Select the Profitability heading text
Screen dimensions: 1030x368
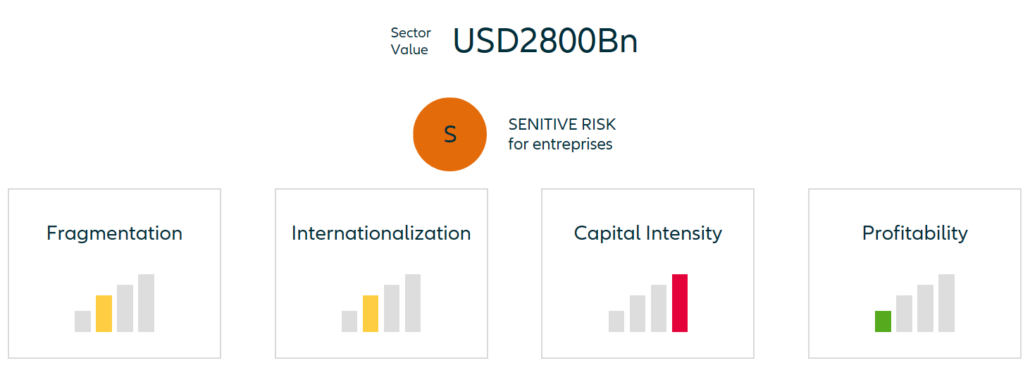[914, 233]
